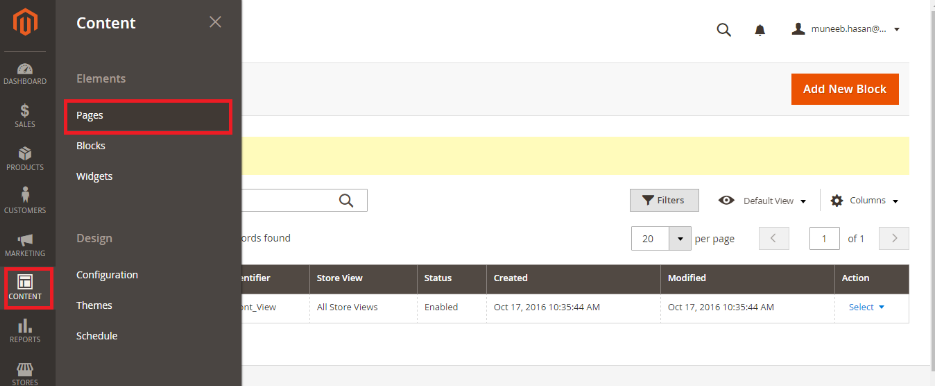This screenshot has width=937, height=386.
Task: Open the Select action dropdown in row
Action: 866,307
